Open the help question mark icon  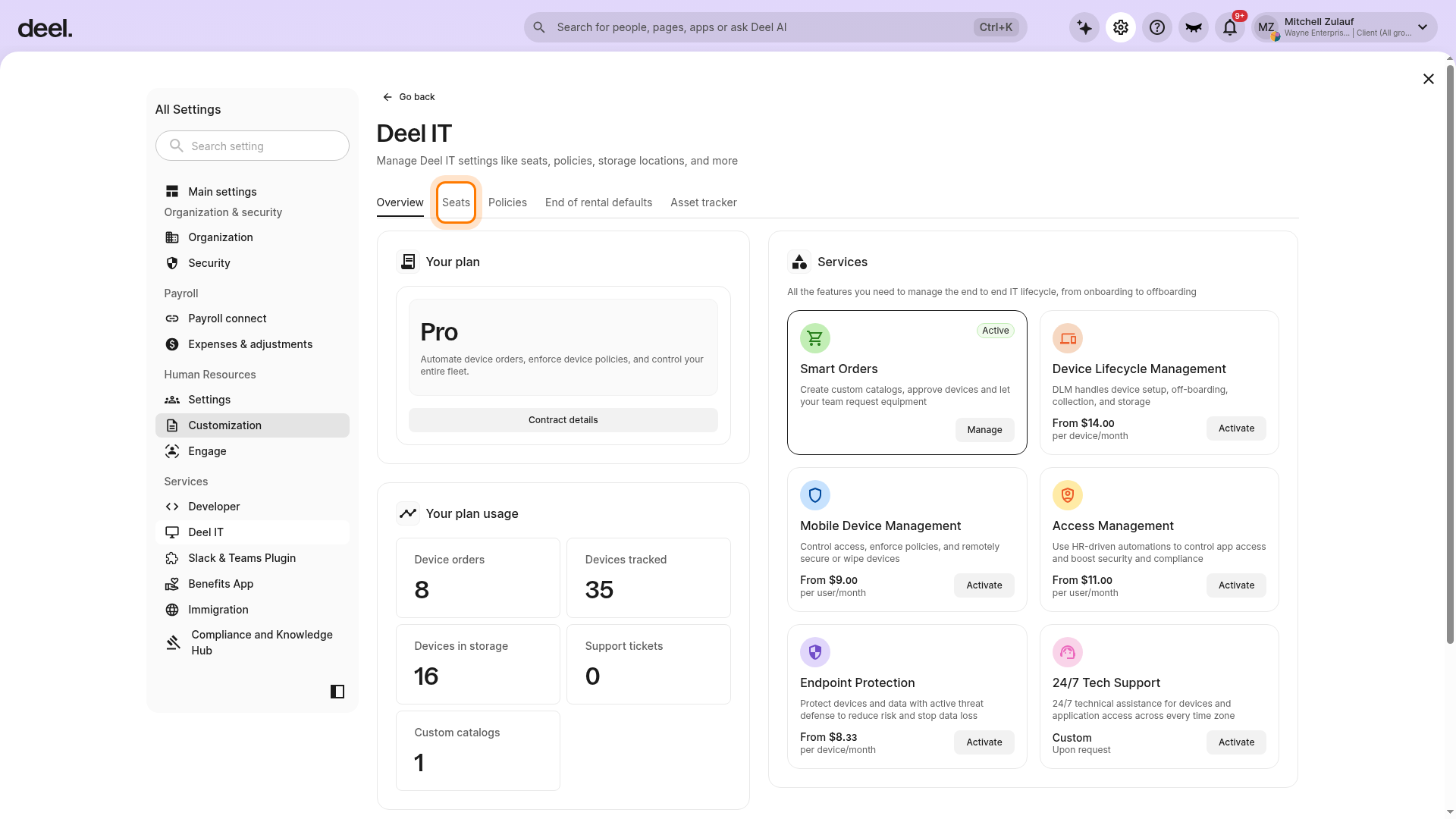[x=1157, y=27]
